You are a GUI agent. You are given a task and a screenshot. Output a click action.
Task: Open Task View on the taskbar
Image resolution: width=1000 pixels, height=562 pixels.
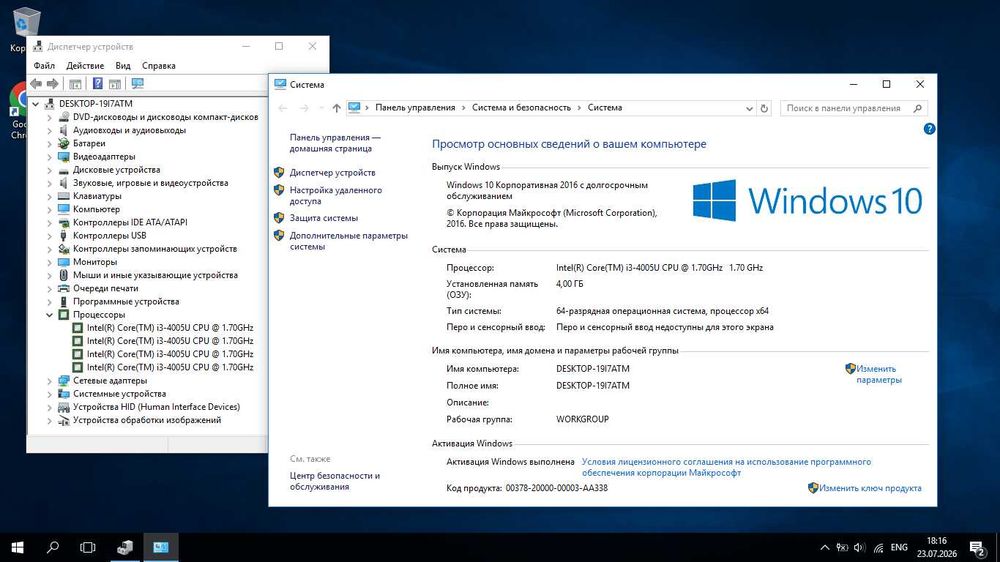click(x=87, y=547)
